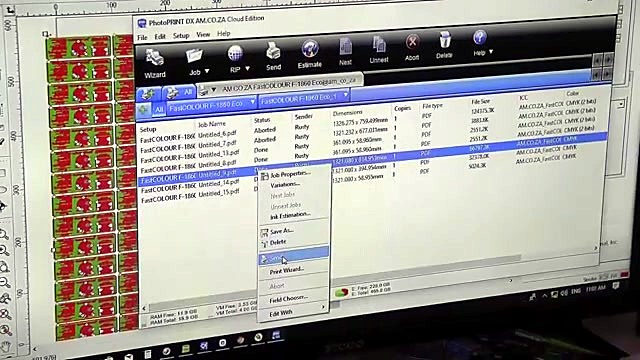Sort by the Dimensions column header
Image resolution: width=640 pixels, height=360 pixels.
coord(347,112)
